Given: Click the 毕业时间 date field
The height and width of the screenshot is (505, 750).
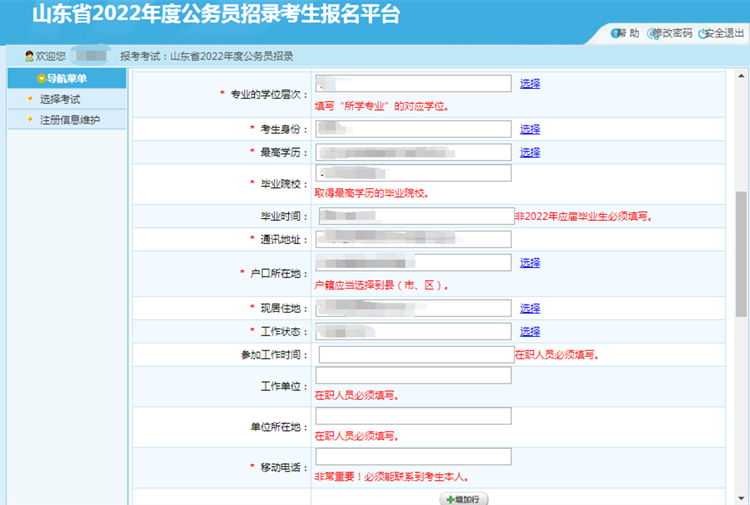Looking at the screenshot, I should coord(415,215).
